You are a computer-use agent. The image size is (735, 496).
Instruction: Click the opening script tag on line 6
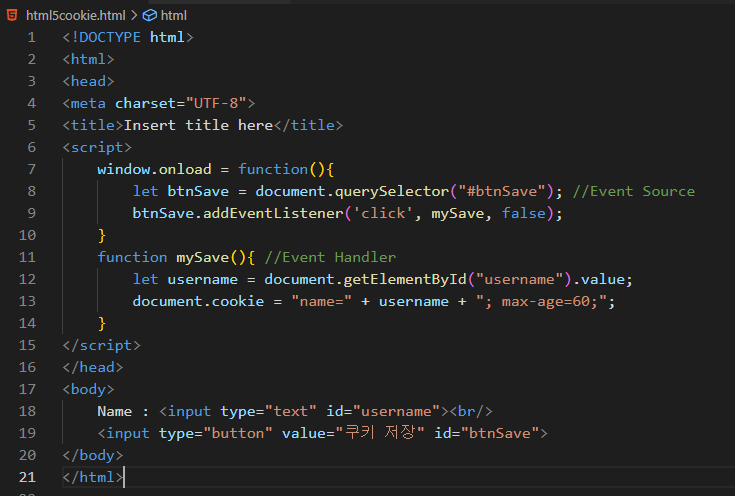97,147
